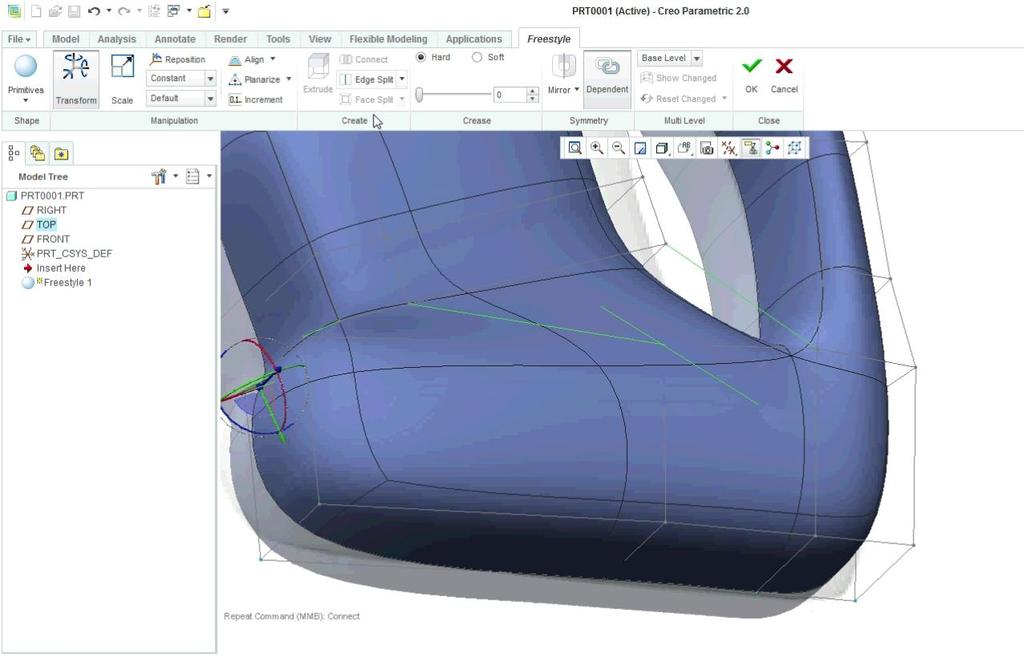This screenshot has height=662, width=1024.
Task: Click the Save icon in quick access
Action: point(74,11)
